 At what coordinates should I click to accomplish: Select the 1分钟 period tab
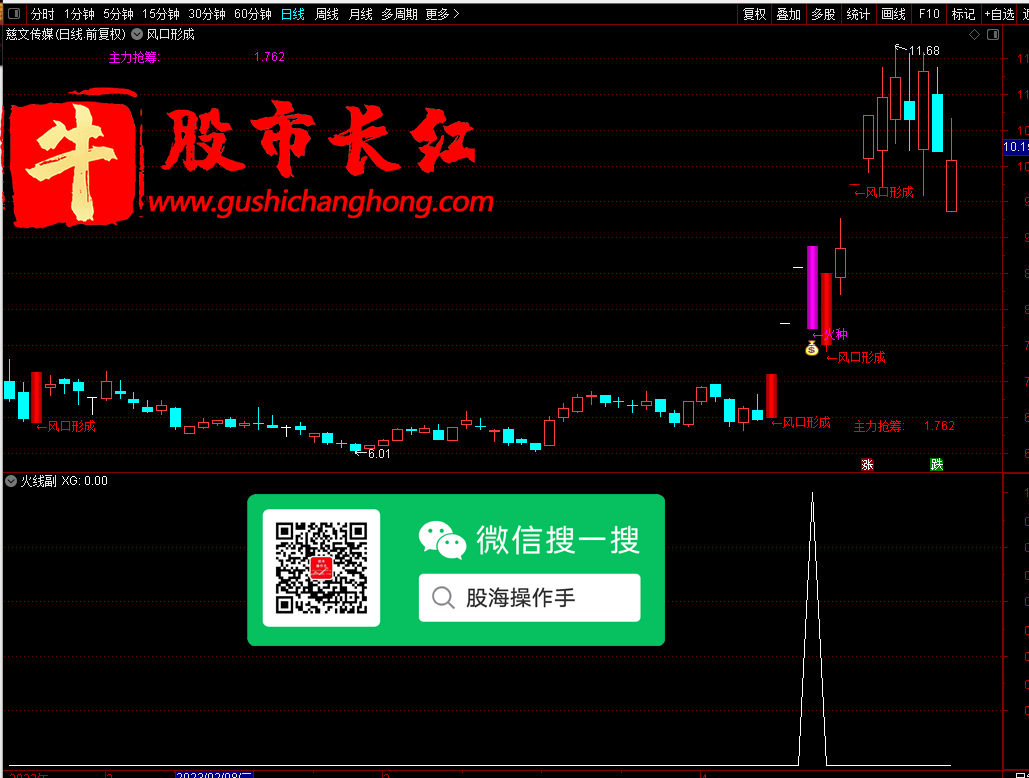(x=79, y=14)
